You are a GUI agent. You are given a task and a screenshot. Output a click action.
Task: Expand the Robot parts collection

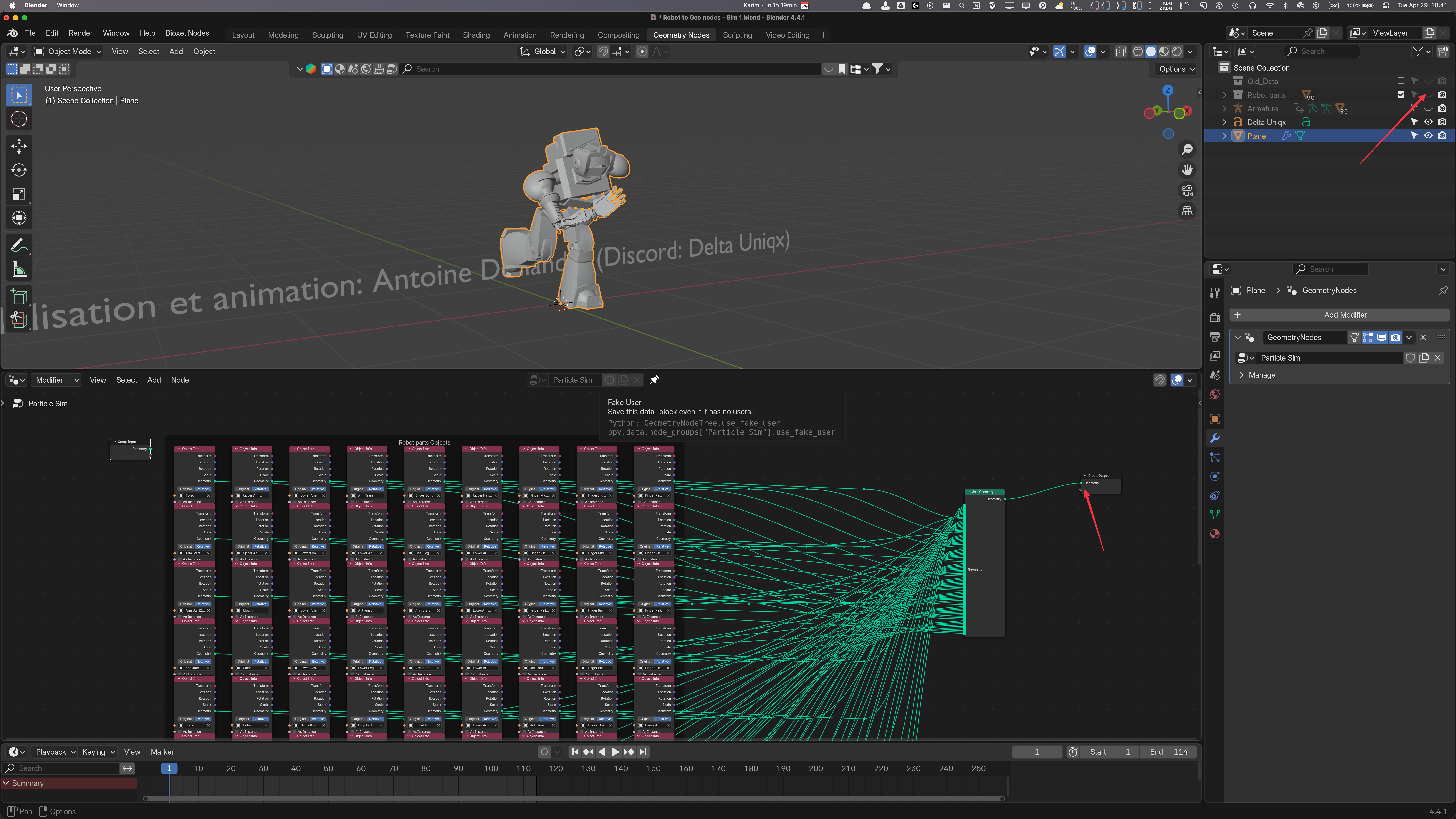[1224, 95]
